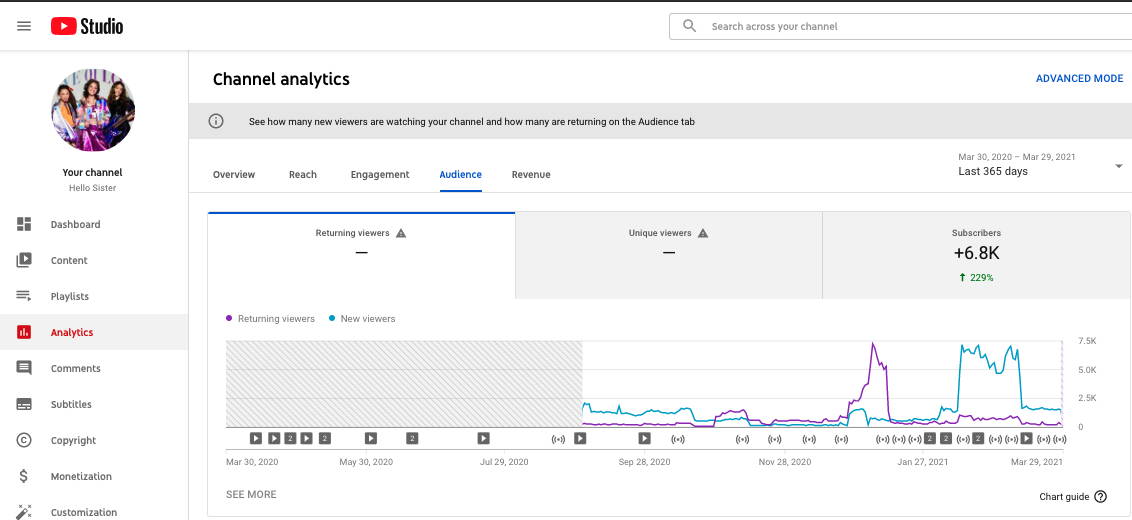Open the hamburger navigation menu
This screenshot has width=1132, height=520.
(x=24, y=26)
